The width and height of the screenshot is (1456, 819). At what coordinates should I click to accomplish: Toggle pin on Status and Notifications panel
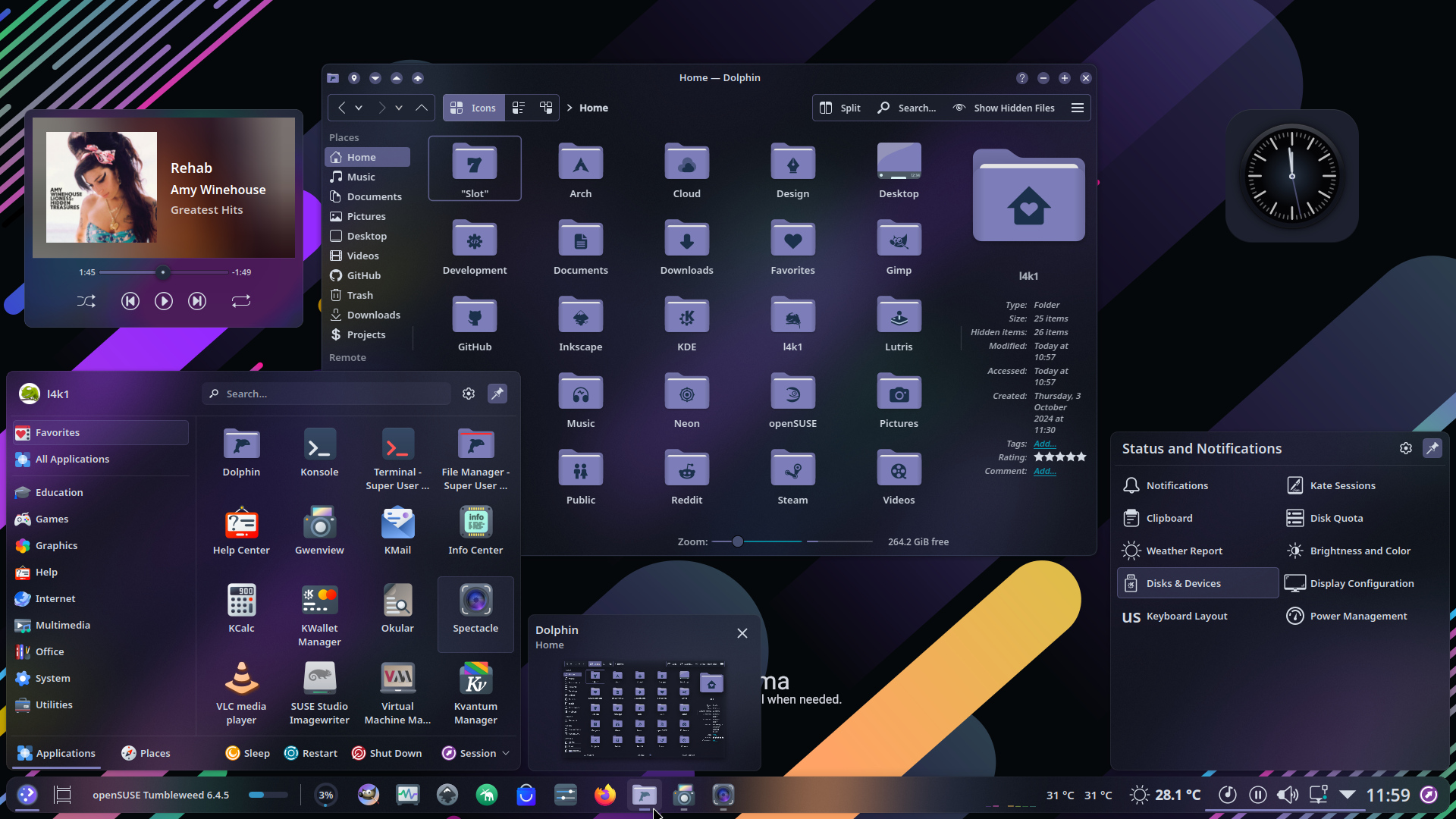coord(1432,448)
